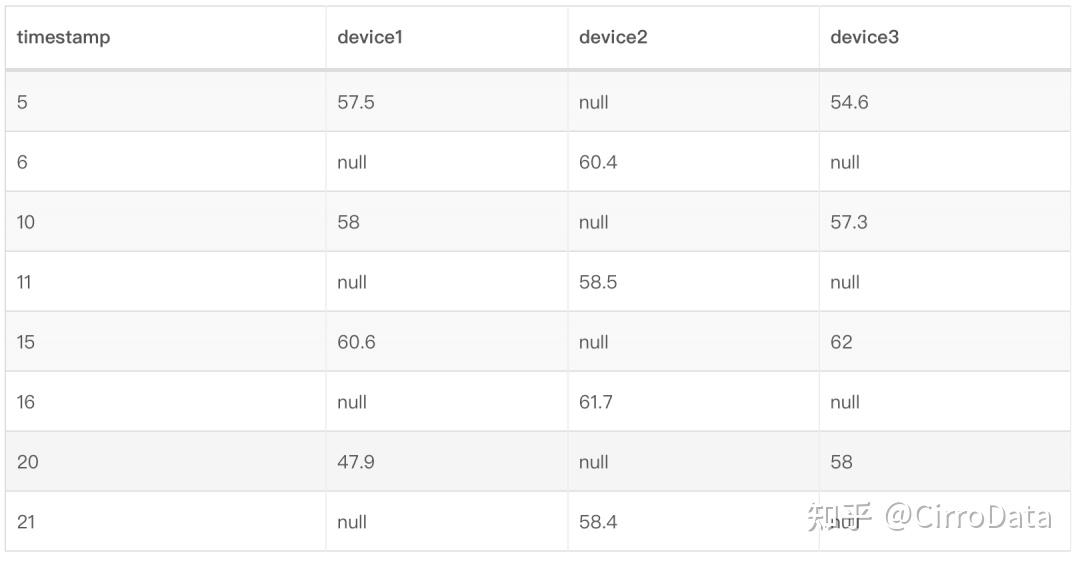Screen dimensions: 1080x561
Task: Select the timestamp 6 cell
Action: pos(22,162)
